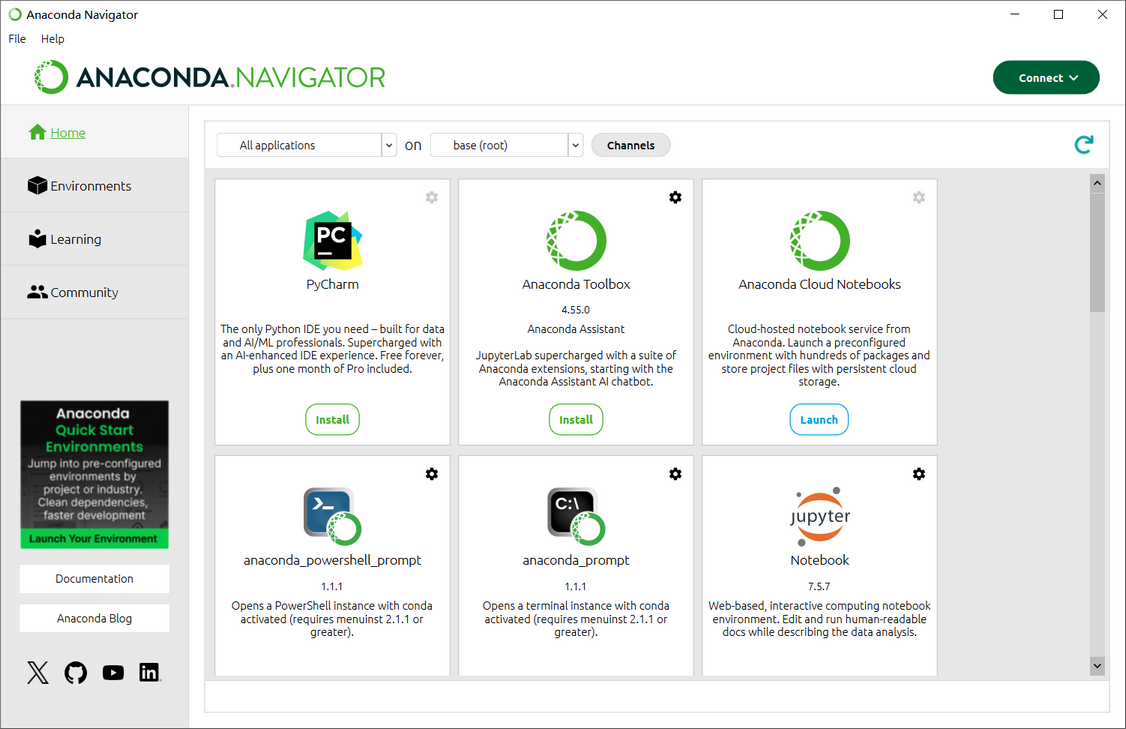Click the Quick Start Environments banner

click(x=94, y=474)
